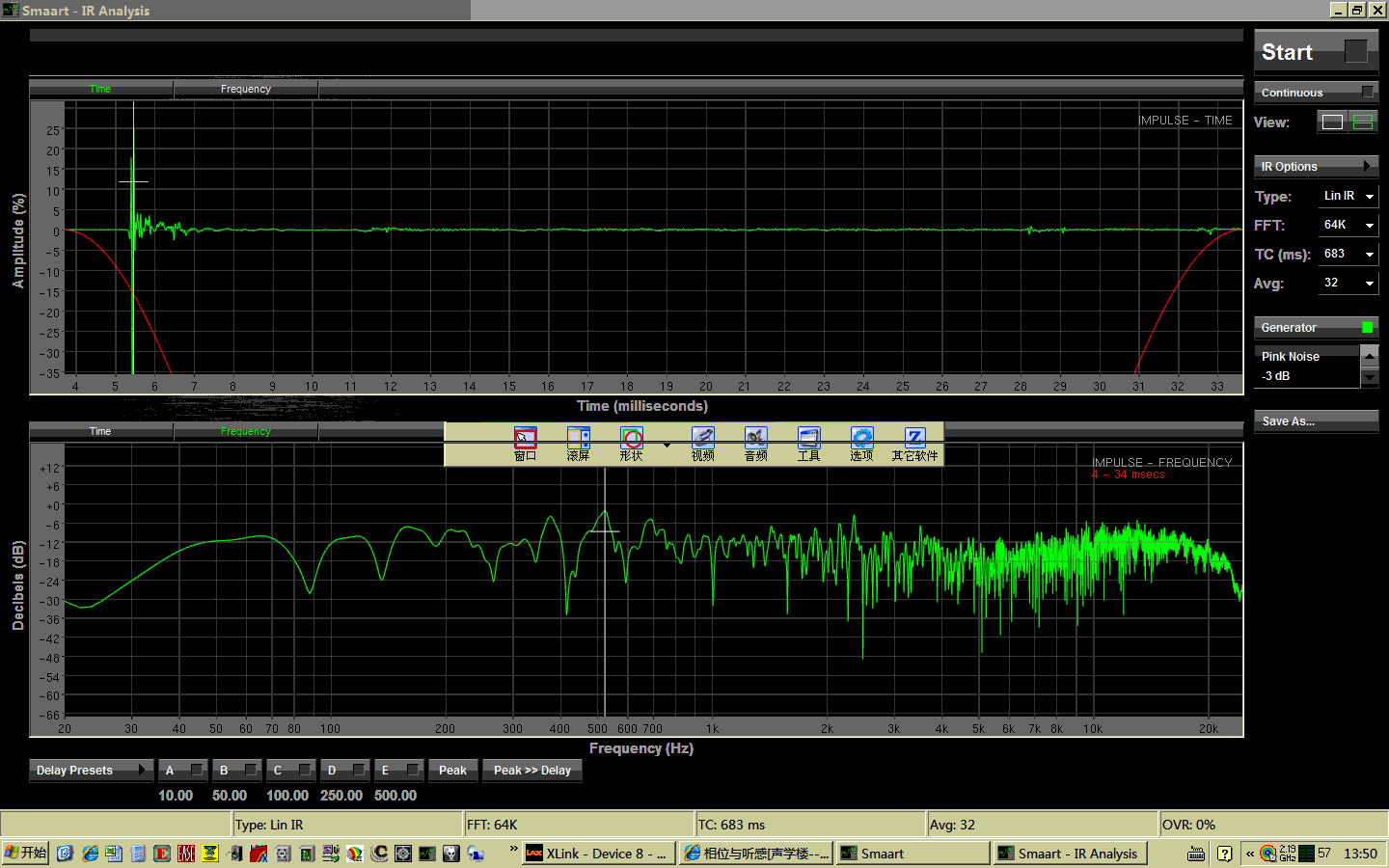Toggle the signal Generator on or off

1316,328
